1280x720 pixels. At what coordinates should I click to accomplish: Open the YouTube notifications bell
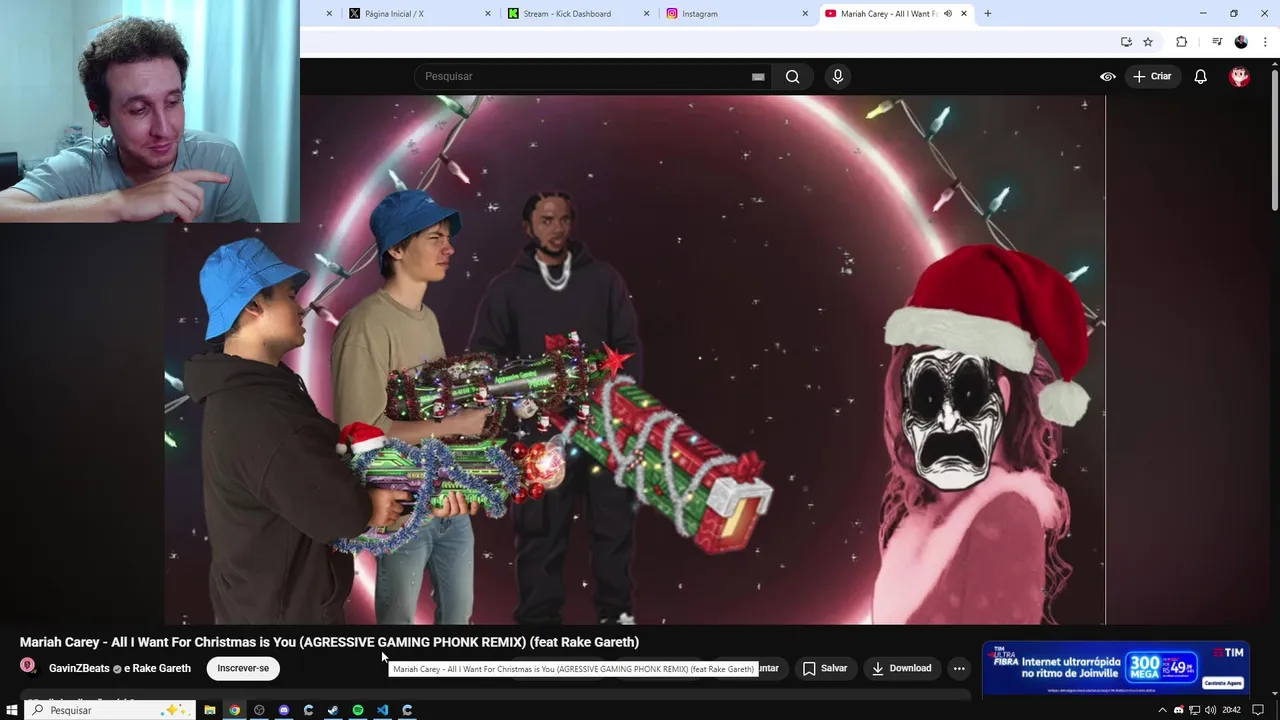point(1201,76)
